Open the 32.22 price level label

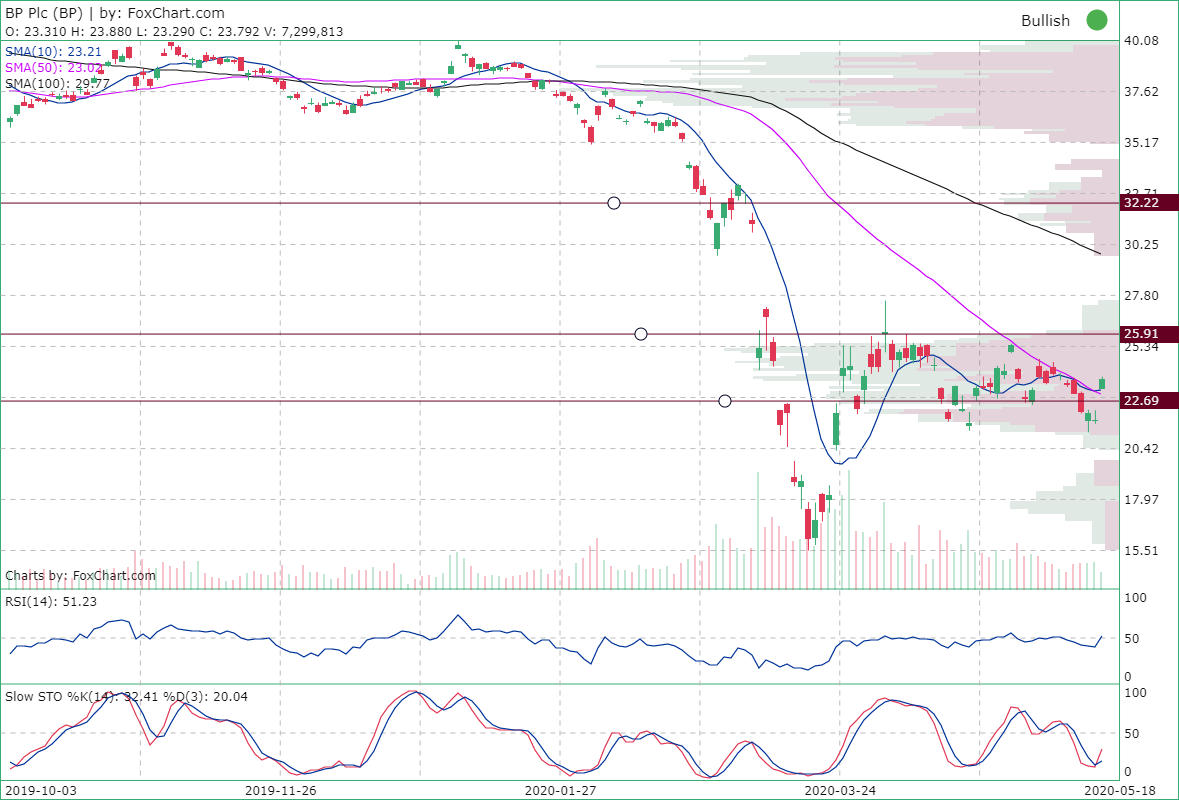click(1141, 203)
